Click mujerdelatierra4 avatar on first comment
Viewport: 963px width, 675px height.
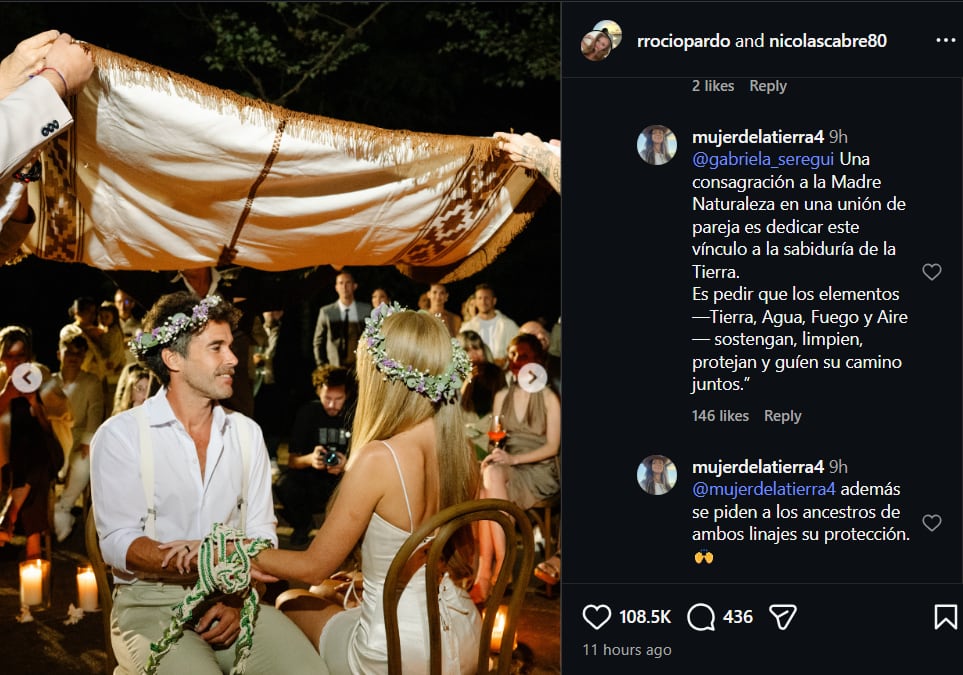point(657,145)
